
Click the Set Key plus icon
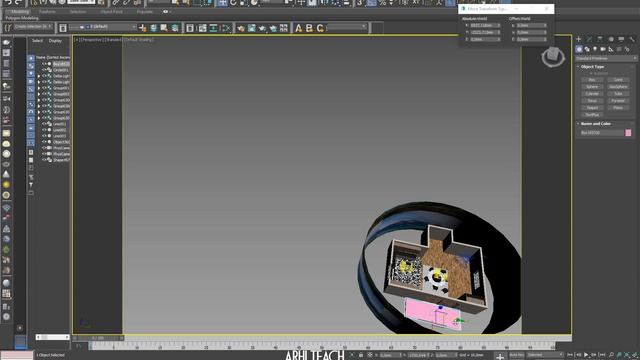500,356
